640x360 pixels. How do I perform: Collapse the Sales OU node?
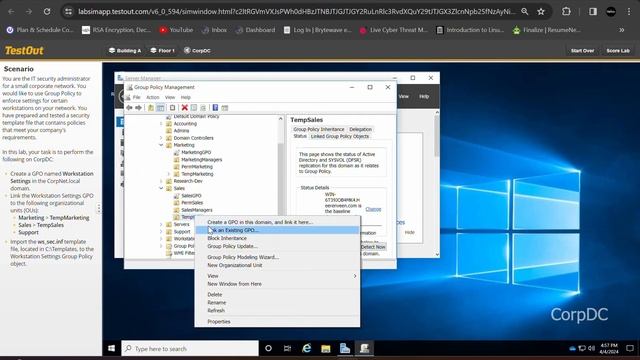161,189
